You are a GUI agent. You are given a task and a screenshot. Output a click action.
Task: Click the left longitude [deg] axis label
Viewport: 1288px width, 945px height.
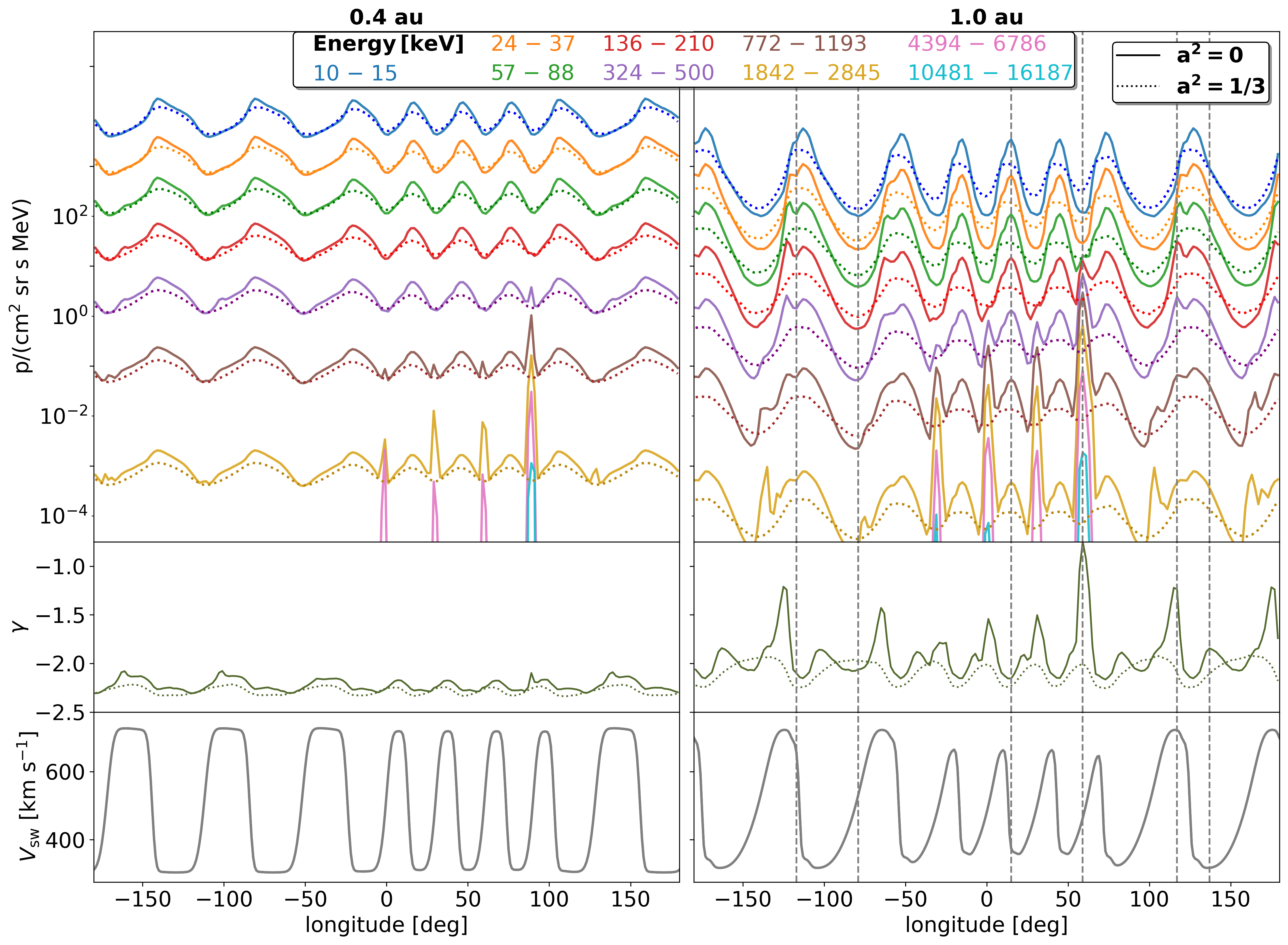(386, 925)
